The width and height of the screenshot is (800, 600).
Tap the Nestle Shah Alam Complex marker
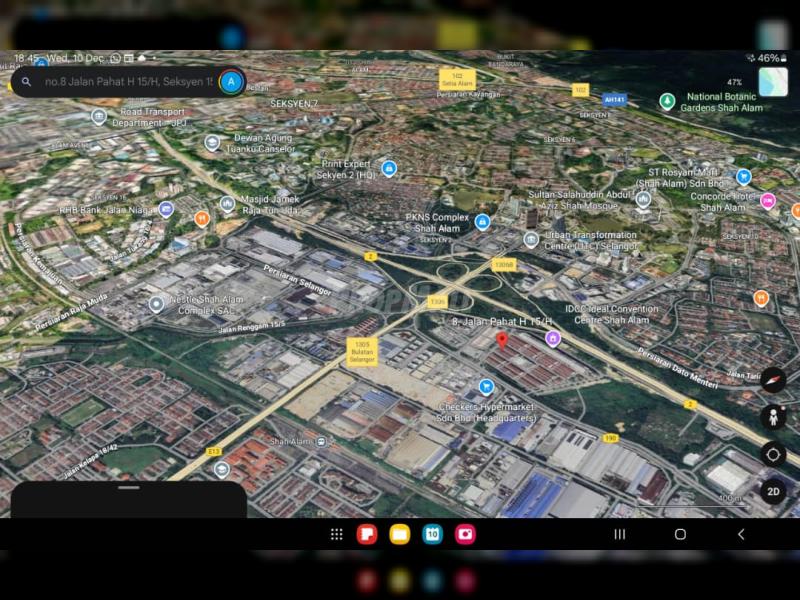tap(156, 304)
